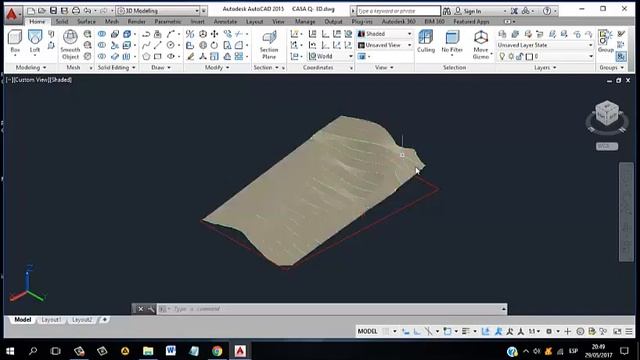Viewport: 640px width, 360px height.
Task: Click the Move Gizmo button
Action: pos(481,44)
